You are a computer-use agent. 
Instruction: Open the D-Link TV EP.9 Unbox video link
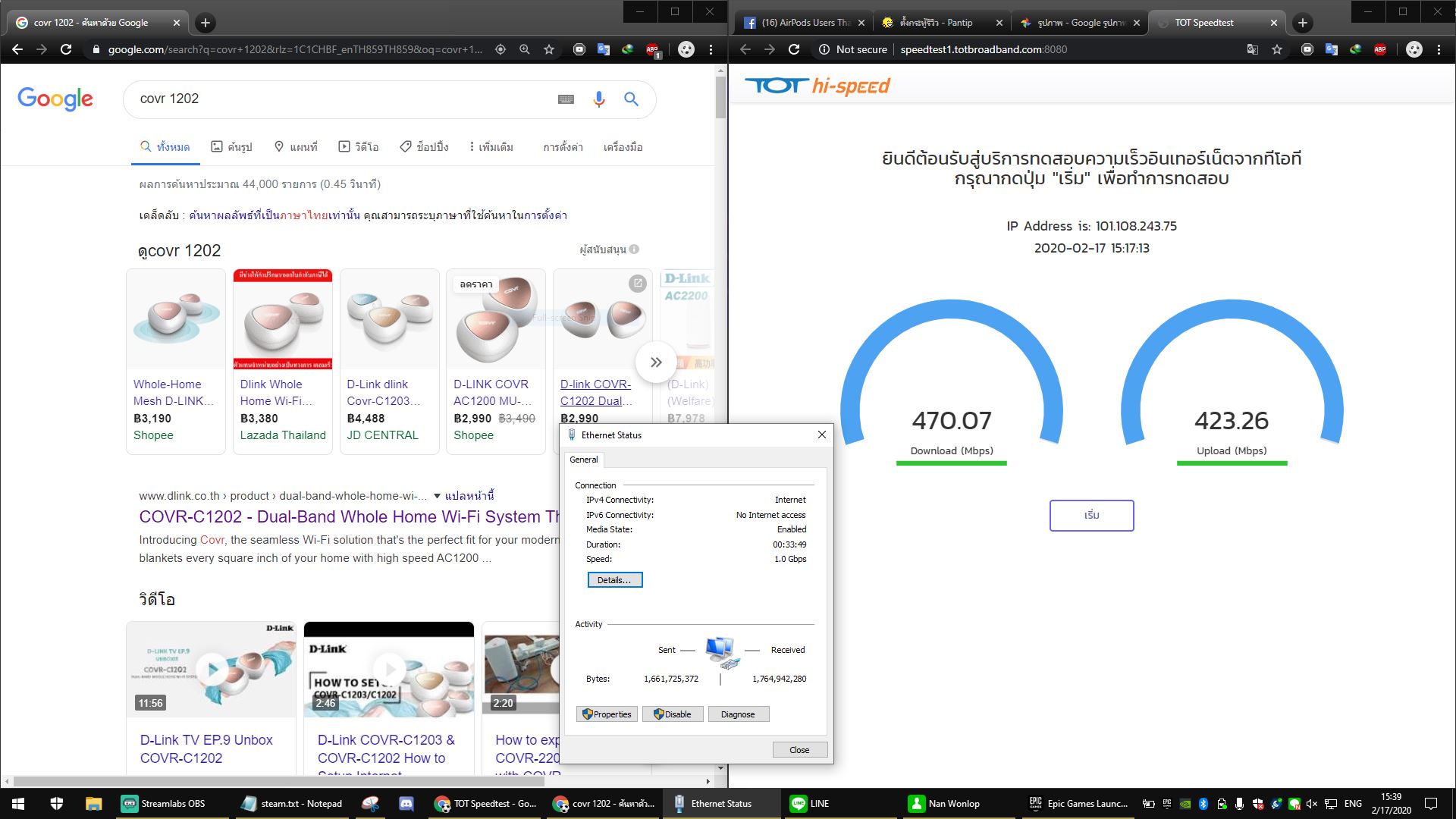point(206,749)
